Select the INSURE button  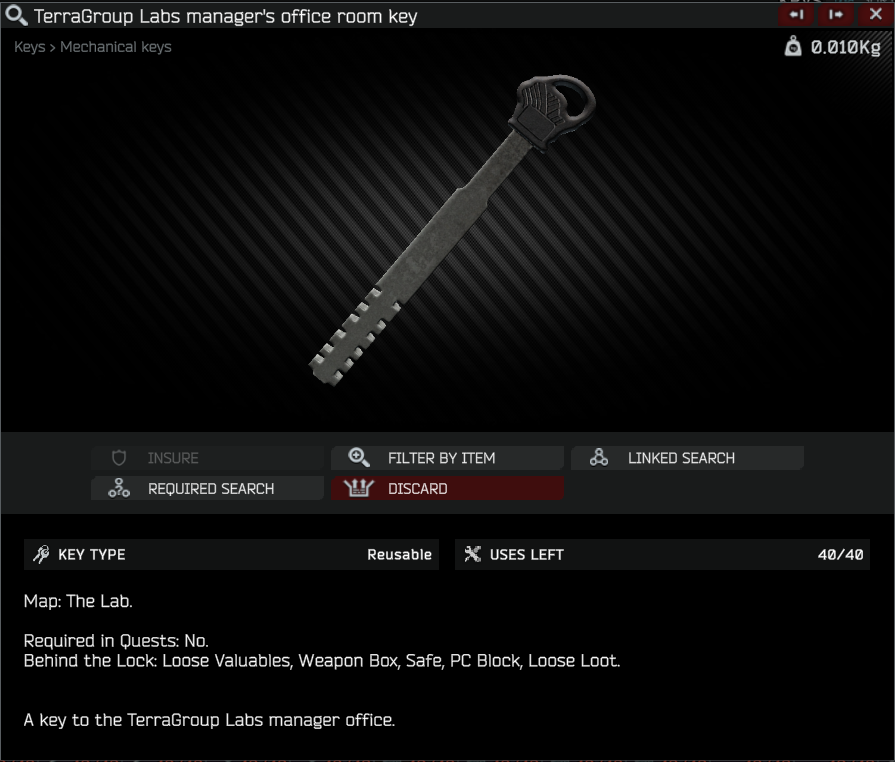(x=208, y=458)
